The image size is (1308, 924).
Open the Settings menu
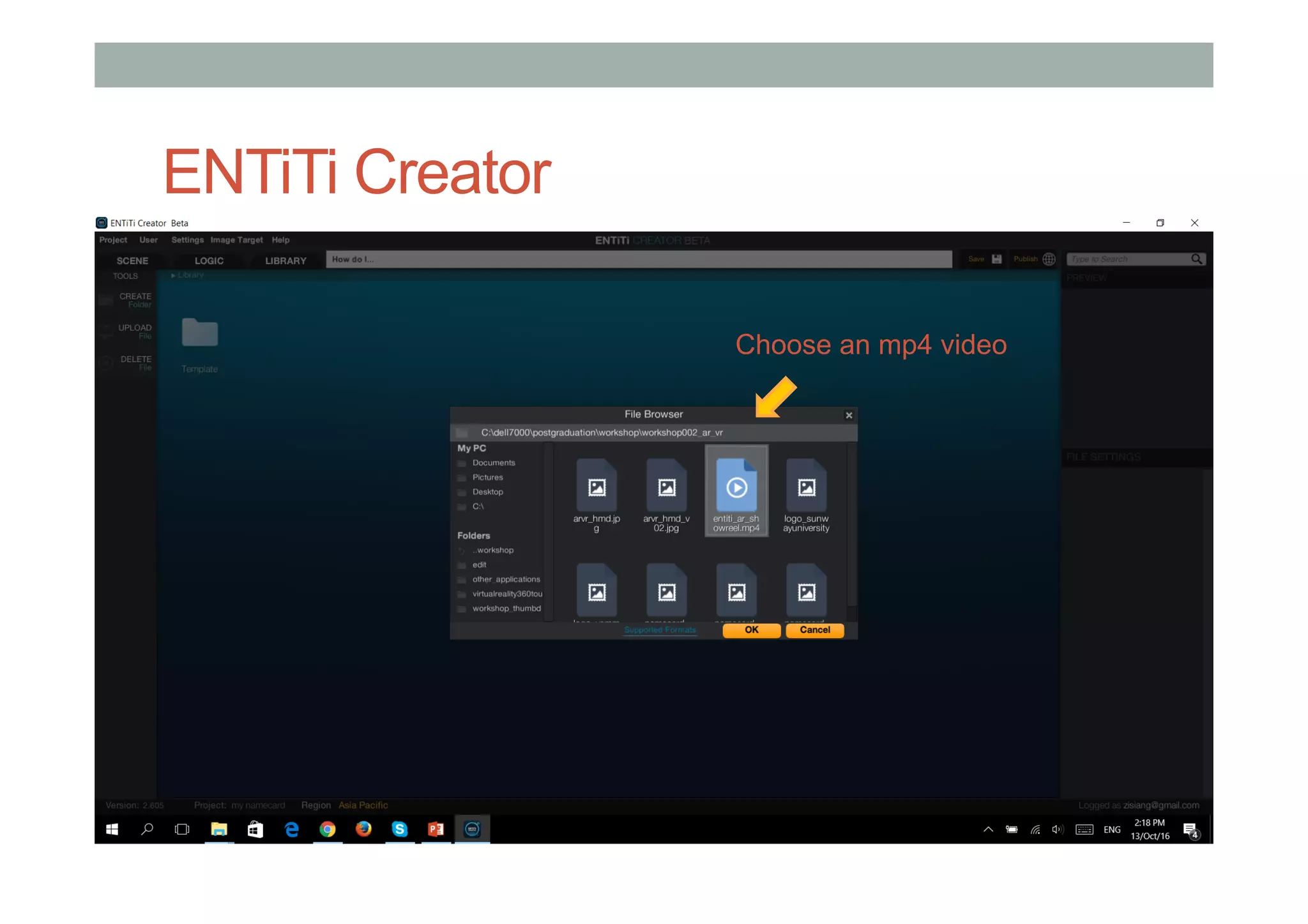click(x=187, y=240)
